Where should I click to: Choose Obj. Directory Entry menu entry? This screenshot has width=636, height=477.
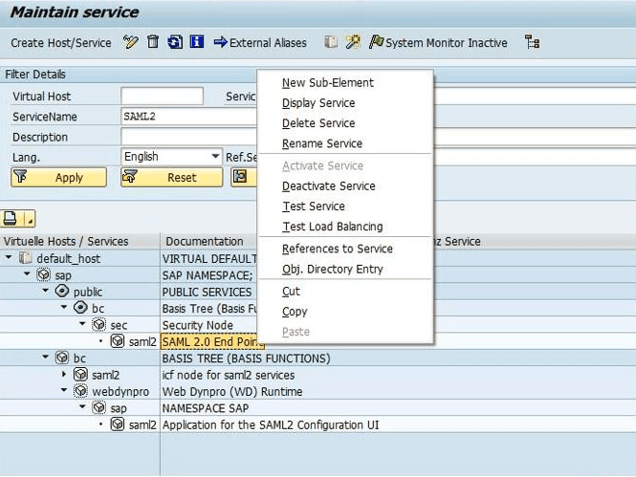pyautogui.click(x=333, y=269)
